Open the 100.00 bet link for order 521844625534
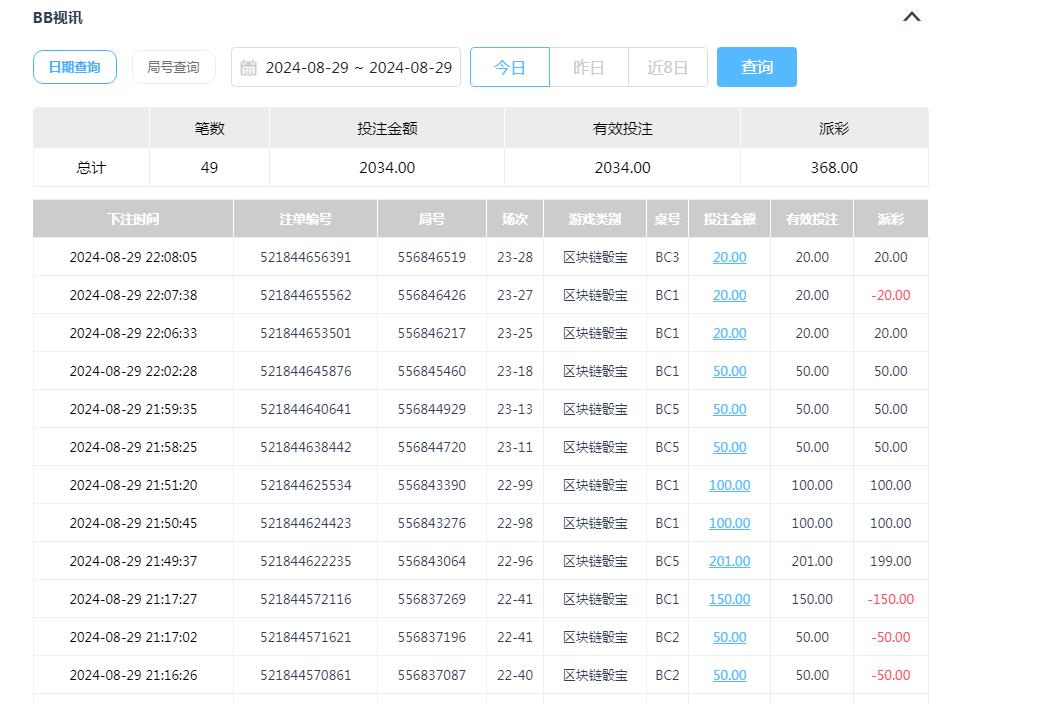1042x705 pixels. [x=729, y=485]
